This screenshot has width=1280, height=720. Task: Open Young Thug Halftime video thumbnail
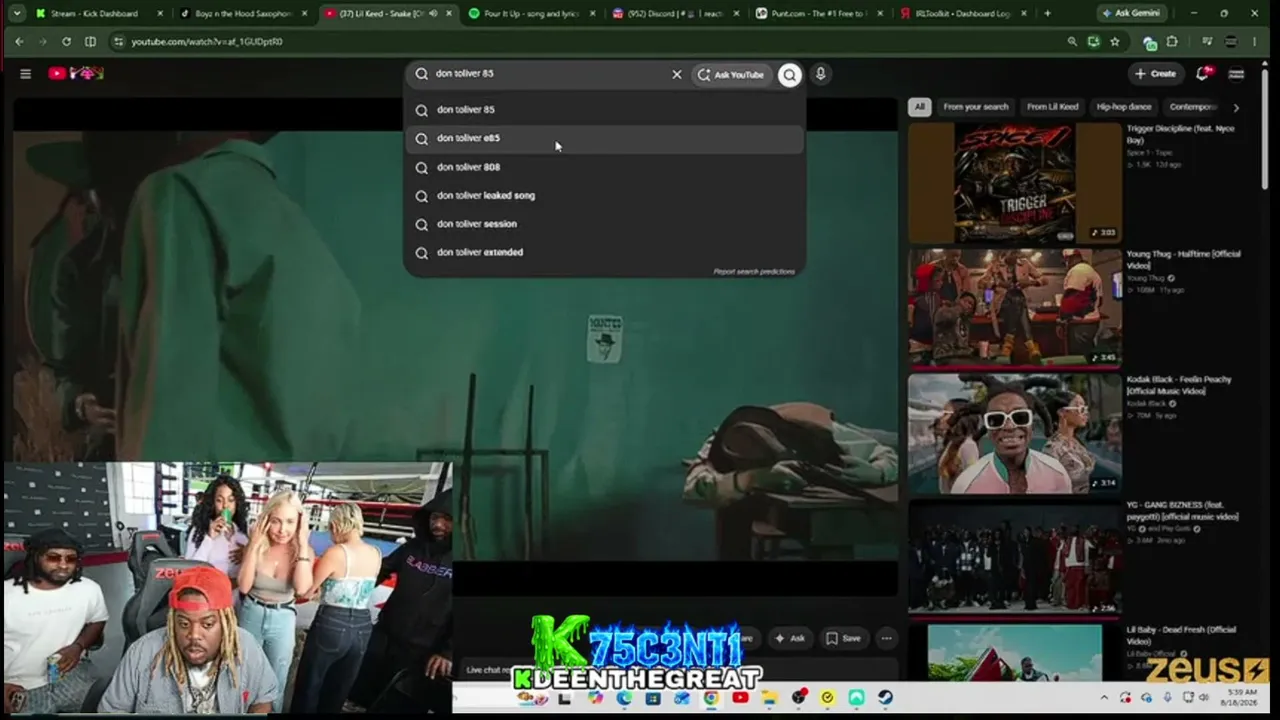[x=1015, y=308]
